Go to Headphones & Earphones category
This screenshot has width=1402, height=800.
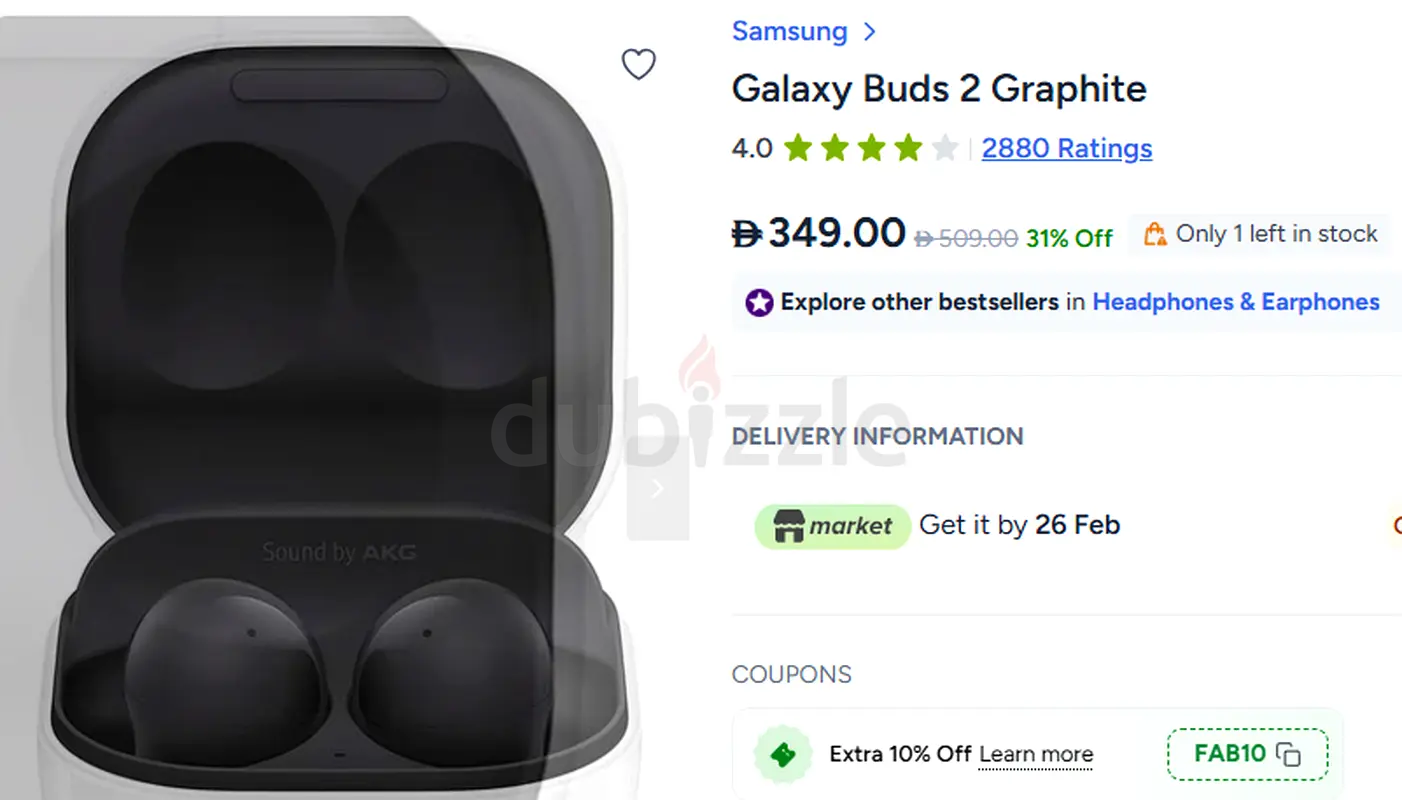click(x=1235, y=302)
